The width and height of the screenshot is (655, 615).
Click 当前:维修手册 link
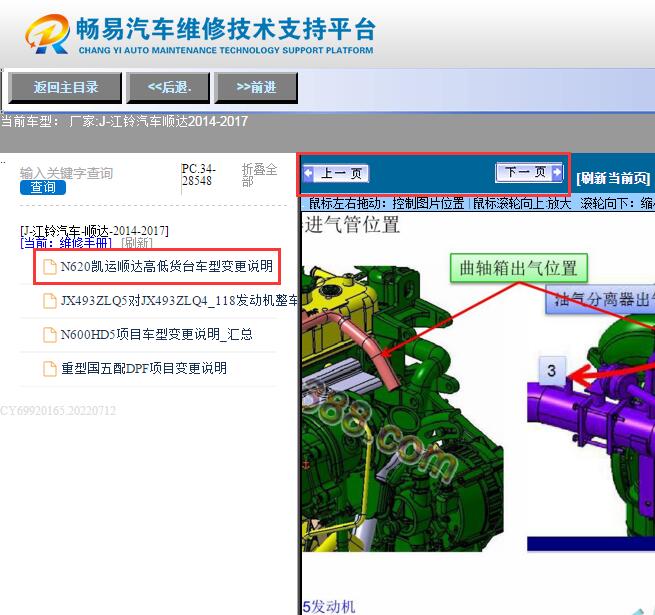pyautogui.click(x=66, y=243)
